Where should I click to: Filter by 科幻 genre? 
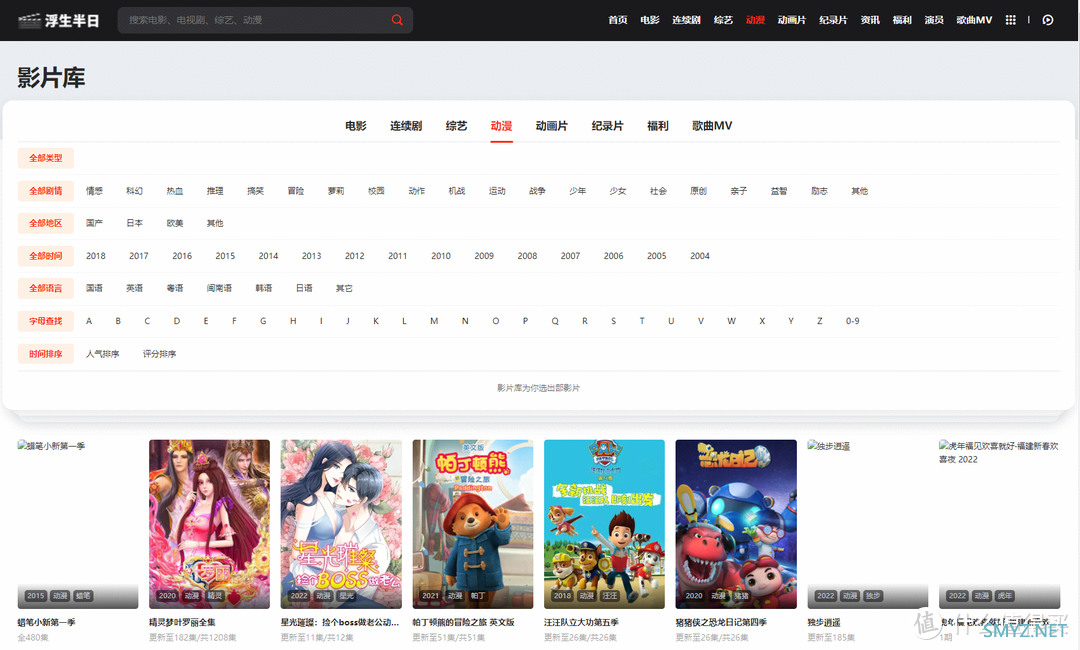134,191
